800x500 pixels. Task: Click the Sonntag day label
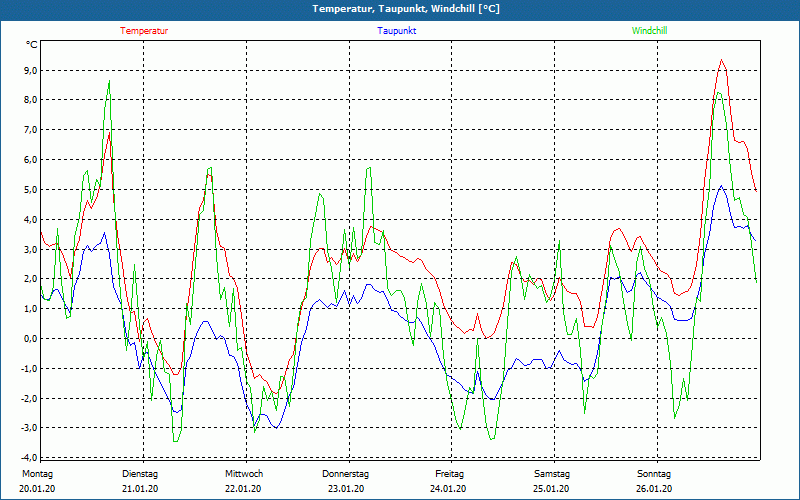[654, 474]
